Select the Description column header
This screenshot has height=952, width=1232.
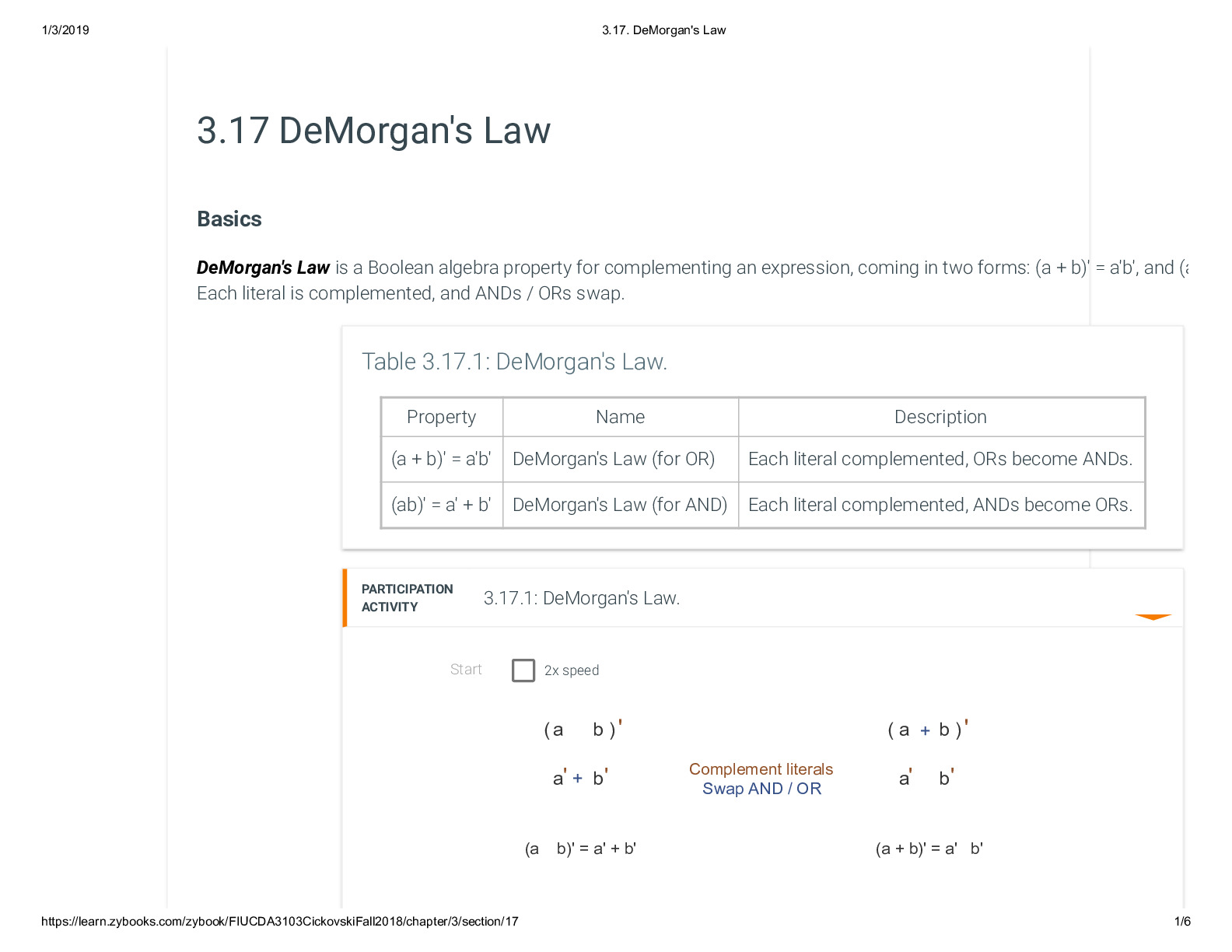pyautogui.click(x=940, y=417)
